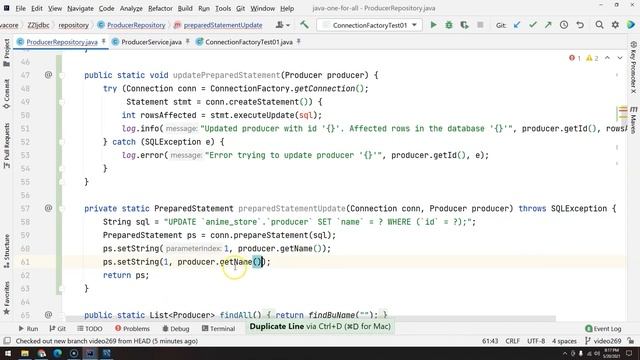
Task: Click gutter annotation icon on line 57
Action: (48, 208)
